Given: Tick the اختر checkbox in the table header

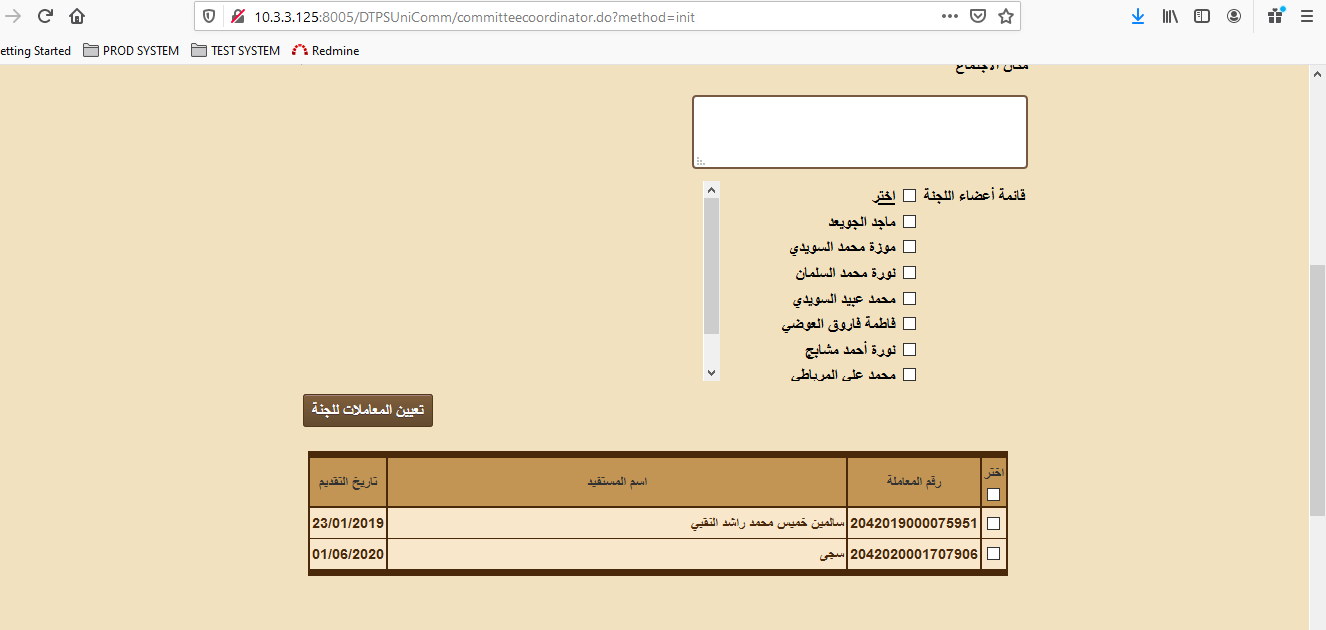Looking at the screenshot, I should click(x=994, y=494).
